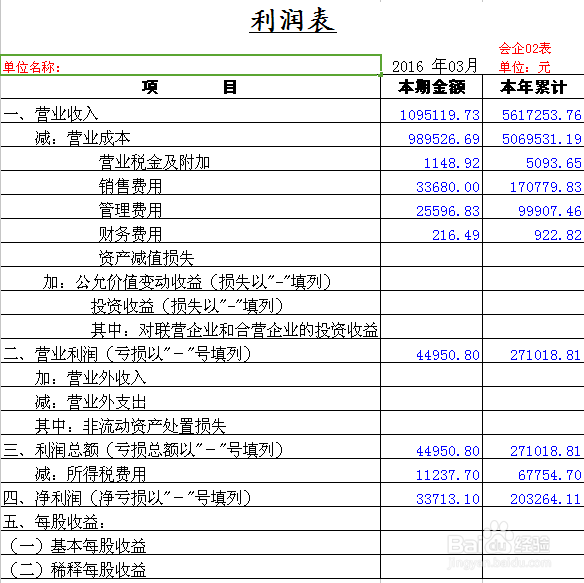The image size is (584, 583).
Task: Click the 销售费用 row label
Action: point(130,186)
